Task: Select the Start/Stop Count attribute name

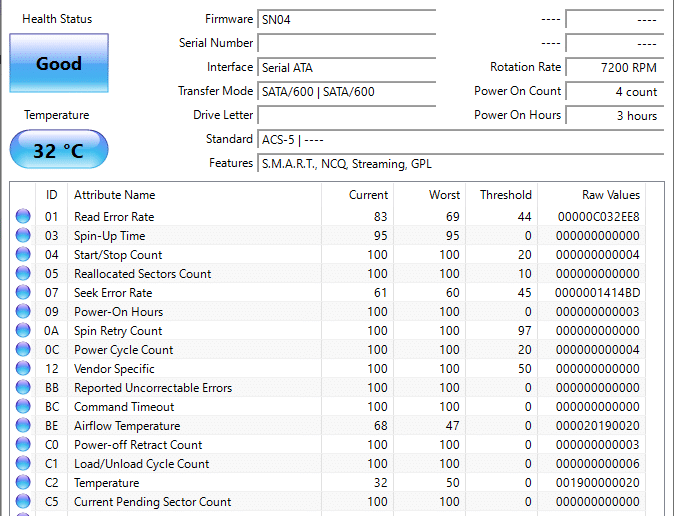Action: click(x=118, y=255)
